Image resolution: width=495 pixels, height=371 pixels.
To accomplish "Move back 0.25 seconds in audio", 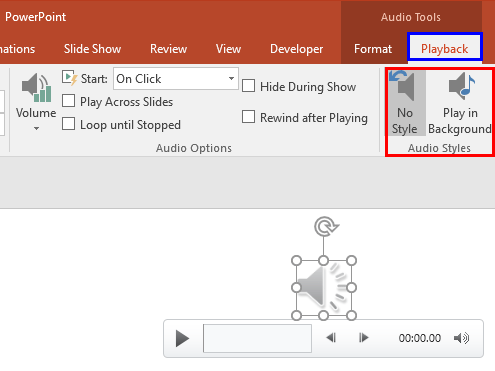I will point(331,338).
